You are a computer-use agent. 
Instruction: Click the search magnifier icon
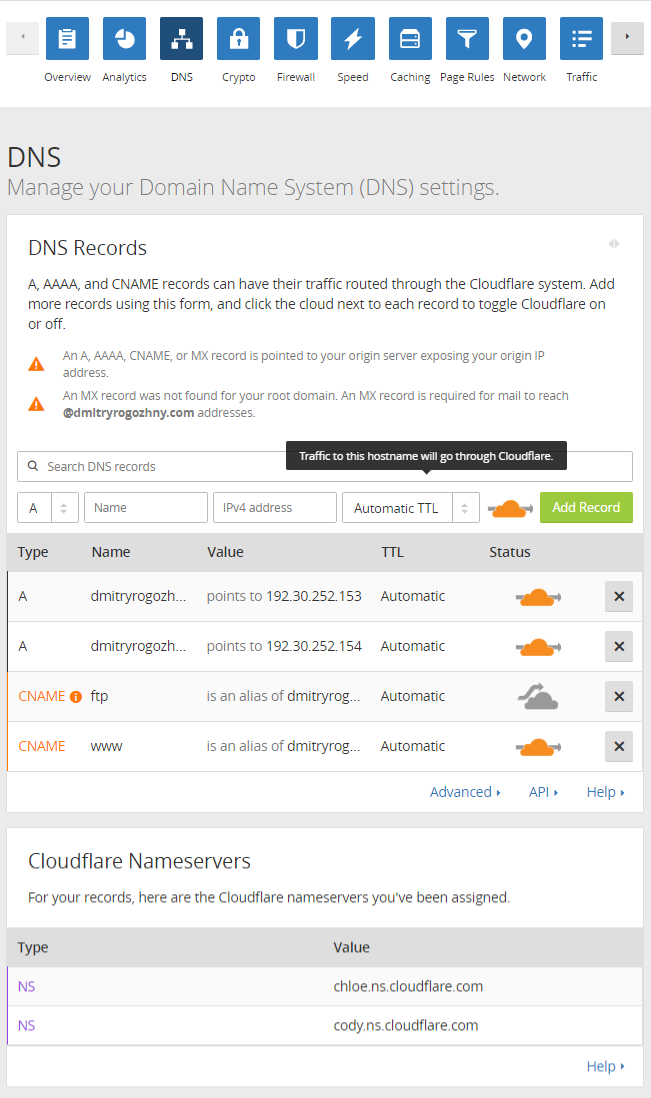coord(33,466)
